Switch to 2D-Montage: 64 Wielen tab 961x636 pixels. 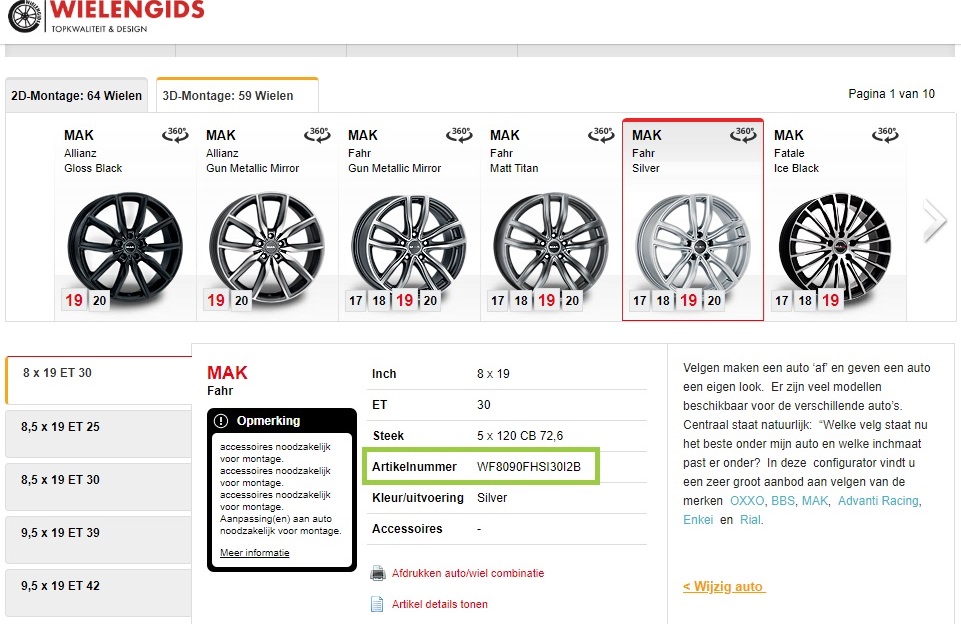pyautogui.click(x=77, y=96)
